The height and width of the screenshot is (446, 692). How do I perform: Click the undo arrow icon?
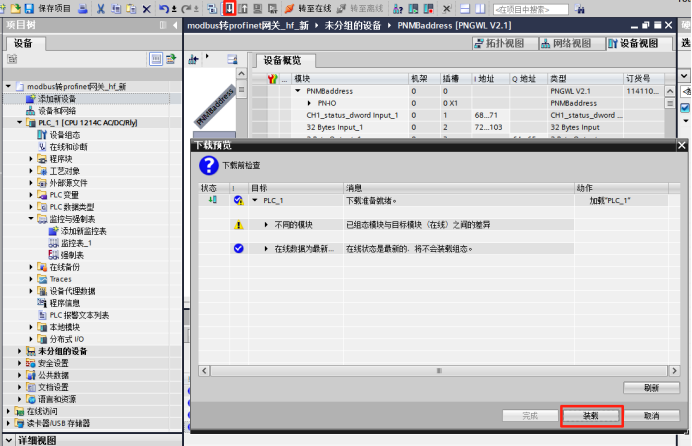click(x=164, y=8)
